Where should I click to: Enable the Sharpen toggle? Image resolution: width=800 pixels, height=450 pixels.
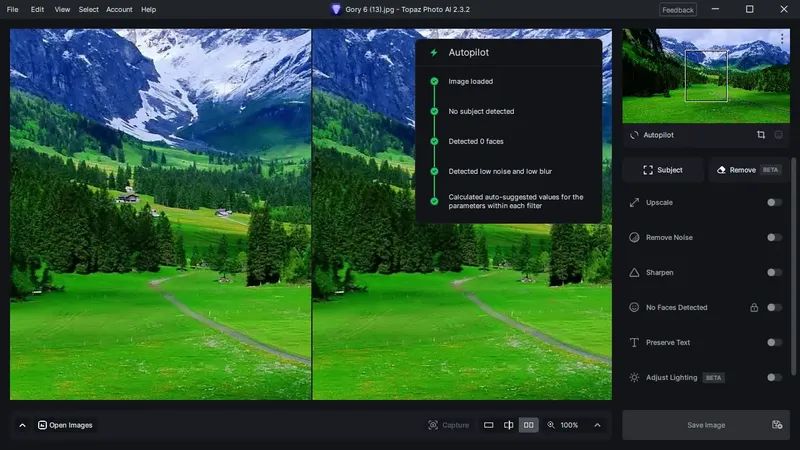pos(774,272)
